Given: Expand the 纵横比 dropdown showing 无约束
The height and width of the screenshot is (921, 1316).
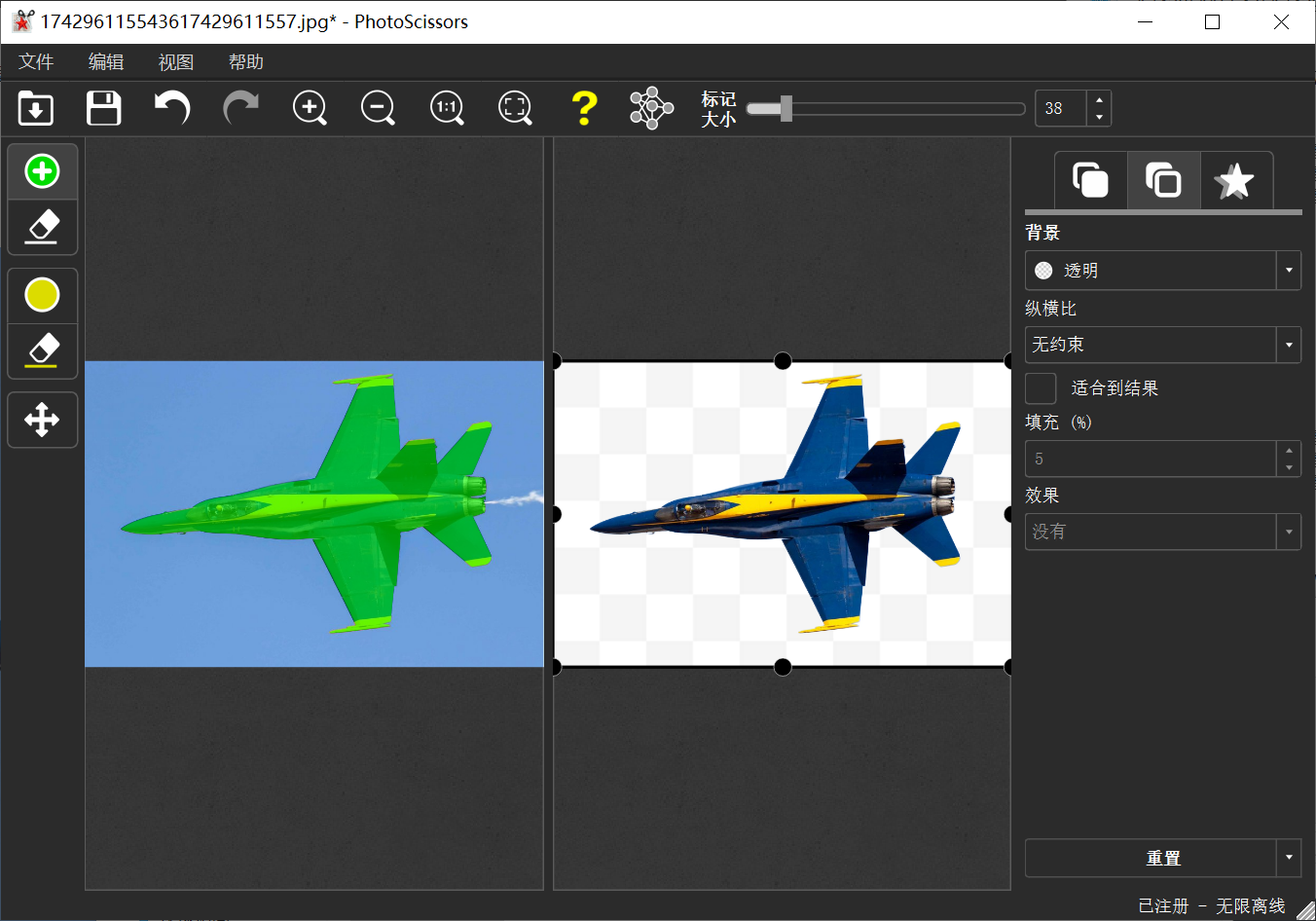Looking at the screenshot, I should (1163, 345).
